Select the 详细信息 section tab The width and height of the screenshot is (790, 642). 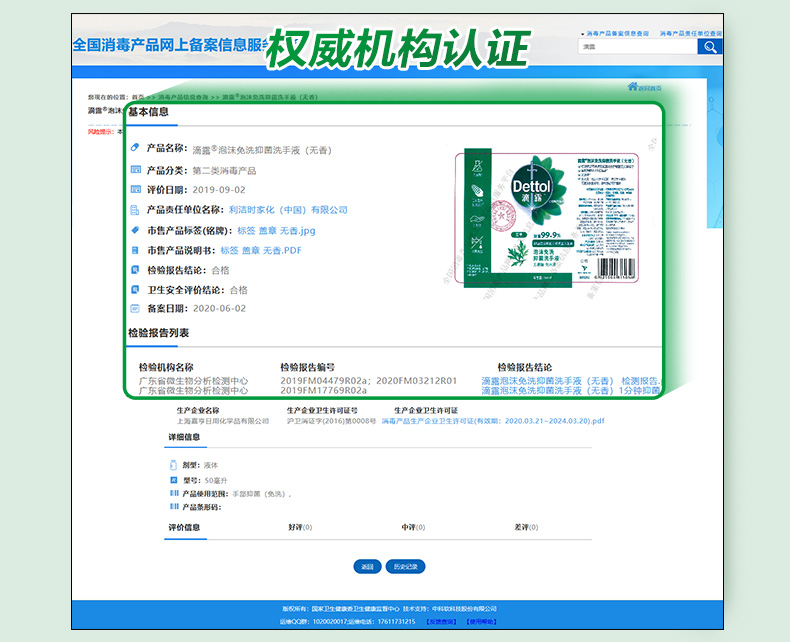pos(184,437)
